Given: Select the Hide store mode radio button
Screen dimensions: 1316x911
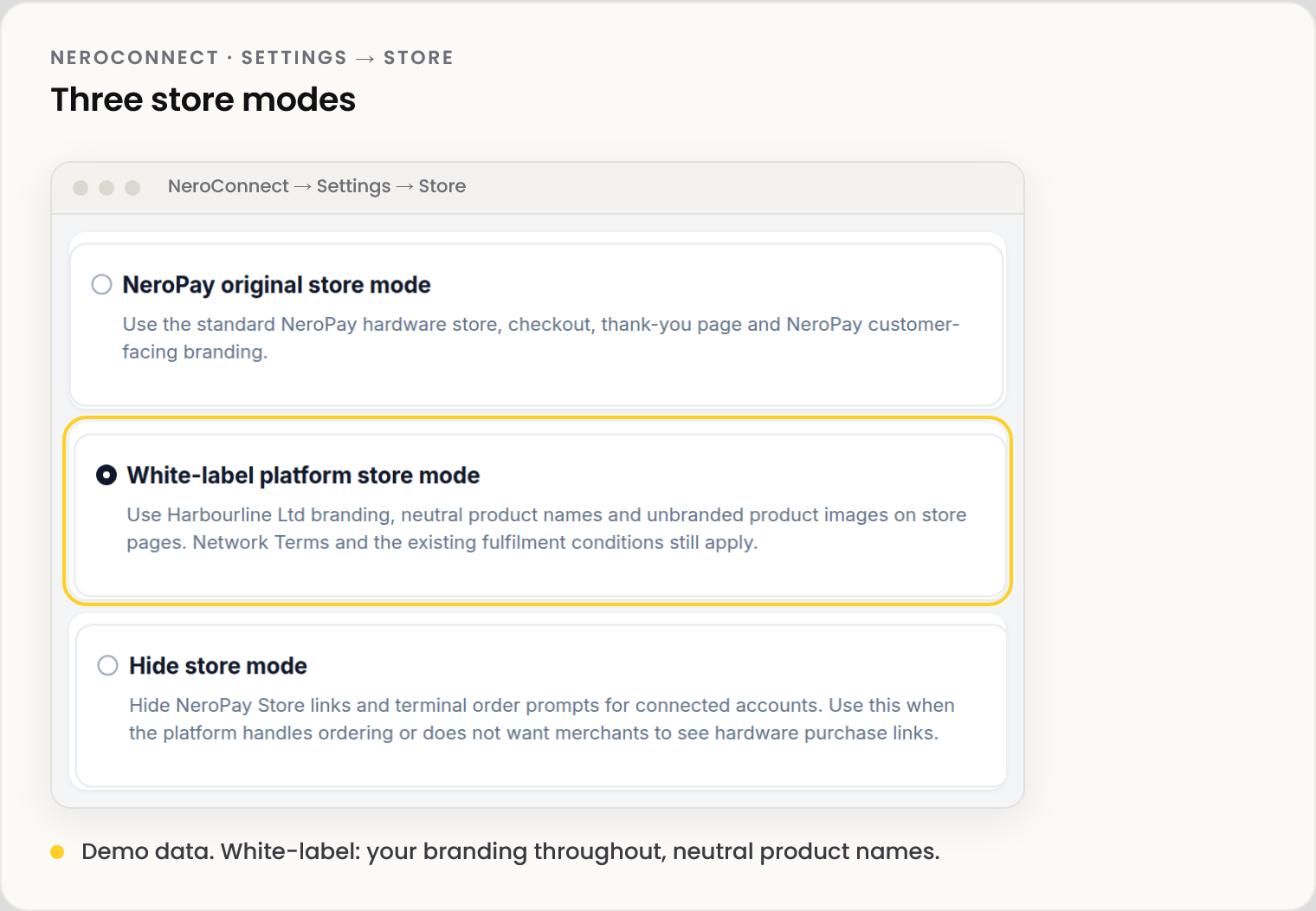Looking at the screenshot, I should tap(108, 666).
